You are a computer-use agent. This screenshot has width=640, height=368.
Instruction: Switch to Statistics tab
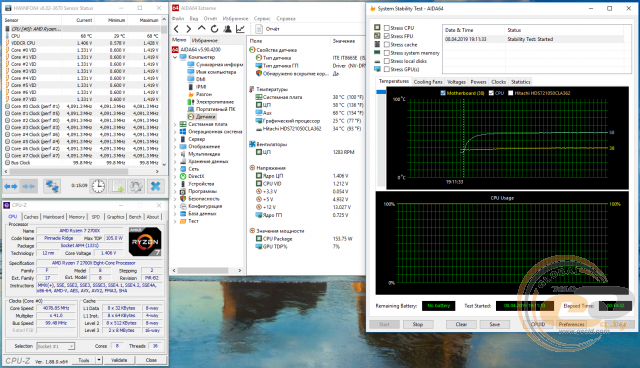click(x=520, y=82)
